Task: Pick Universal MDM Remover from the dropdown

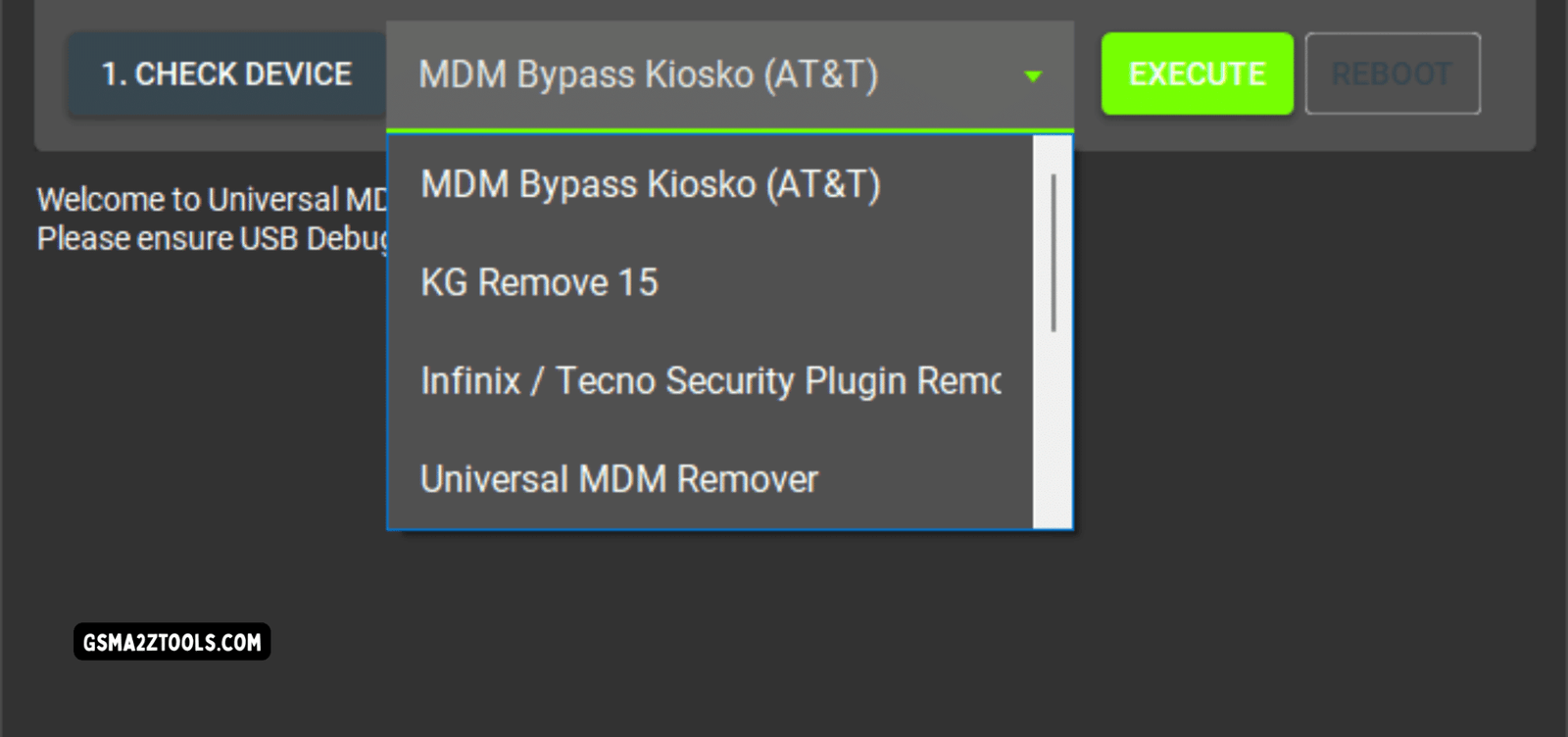Action: click(x=619, y=478)
